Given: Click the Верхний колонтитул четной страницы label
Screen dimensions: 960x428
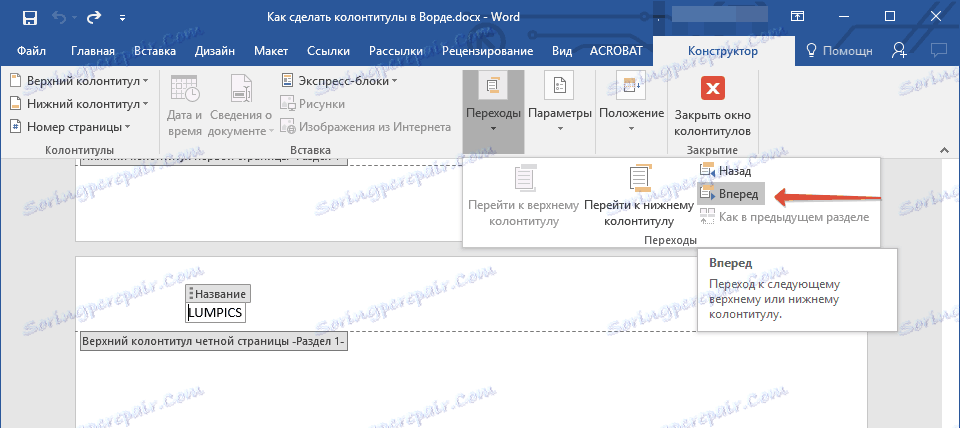Looking at the screenshot, I should pos(214,342).
